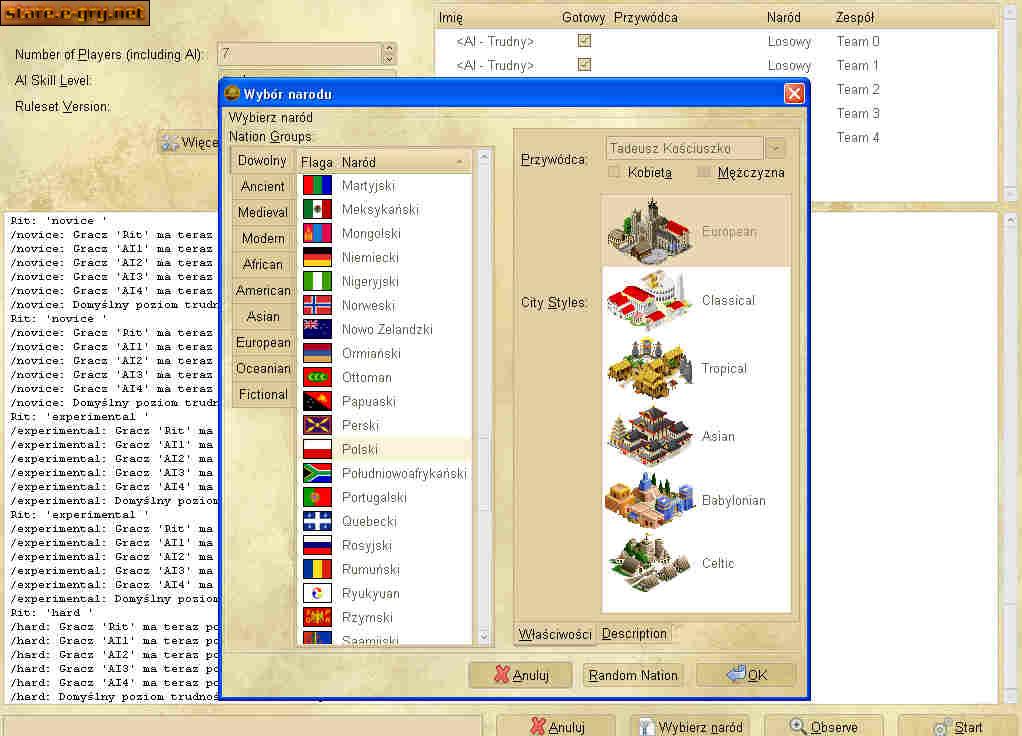Sort nations by the Naród column header
1022x736 pixels.
click(403, 162)
